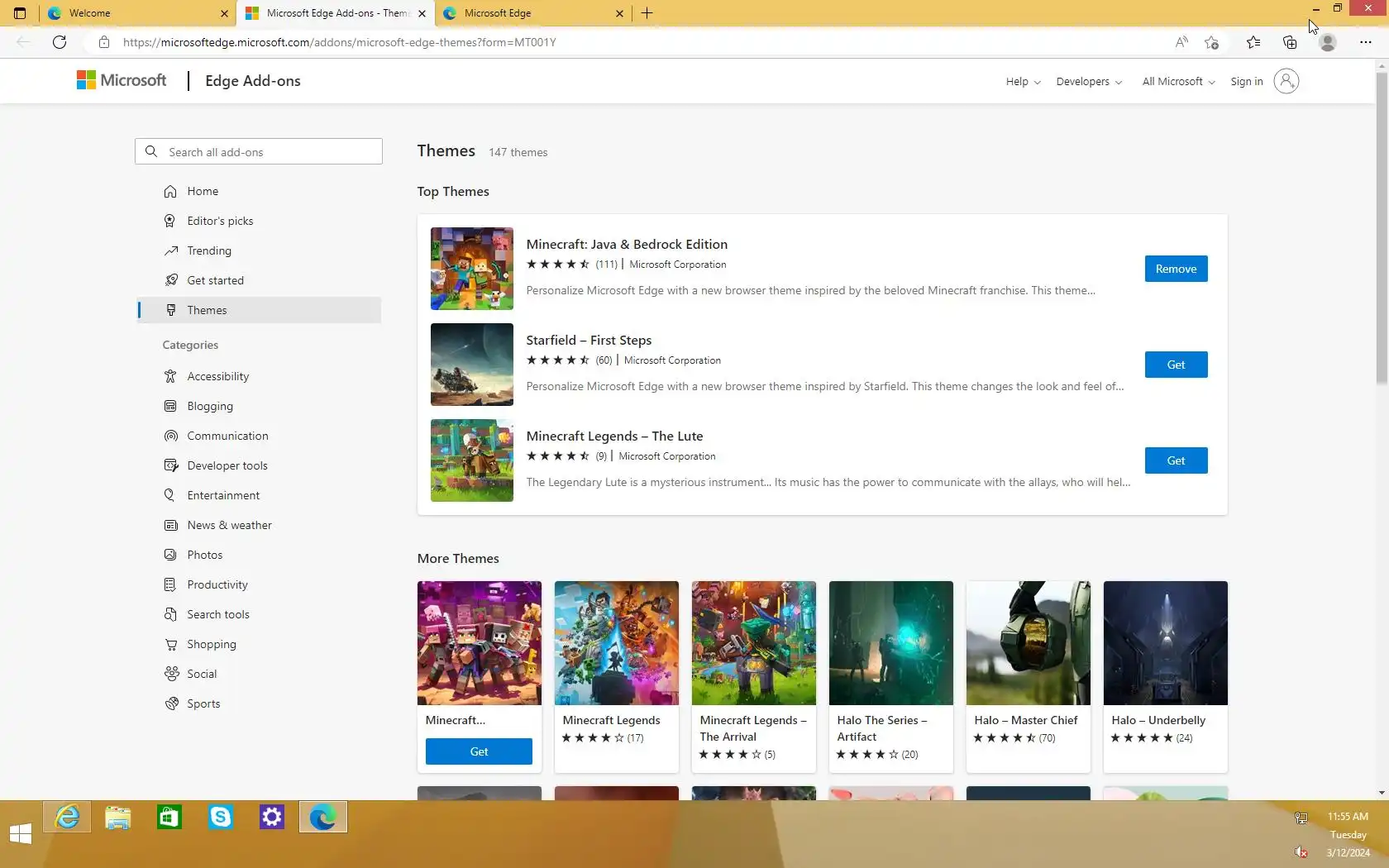1389x868 pixels.
Task: Open the Entertainment category
Action: (x=260, y=495)
